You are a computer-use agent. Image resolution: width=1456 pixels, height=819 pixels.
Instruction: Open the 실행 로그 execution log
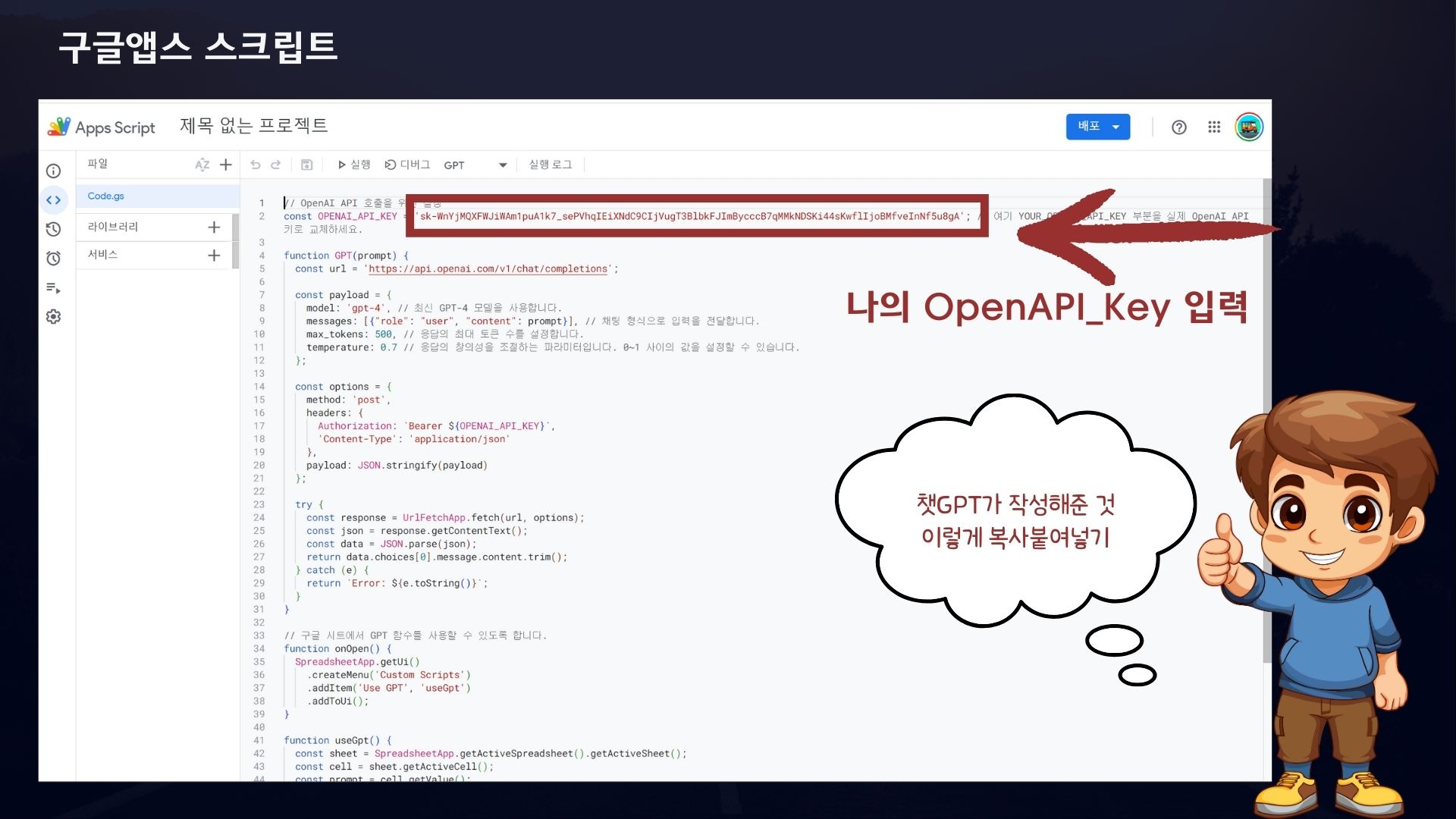551,165
